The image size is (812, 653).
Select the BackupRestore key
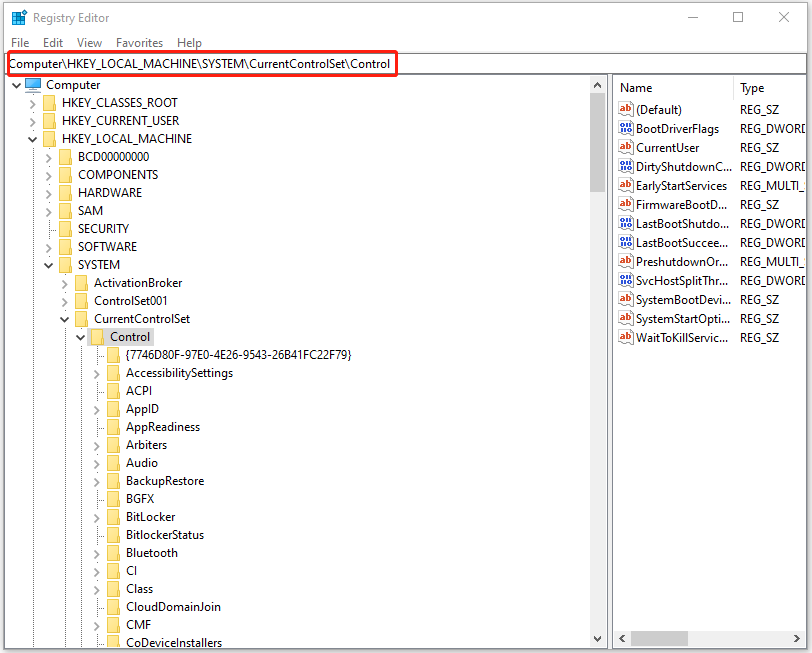tap(165, 481)
